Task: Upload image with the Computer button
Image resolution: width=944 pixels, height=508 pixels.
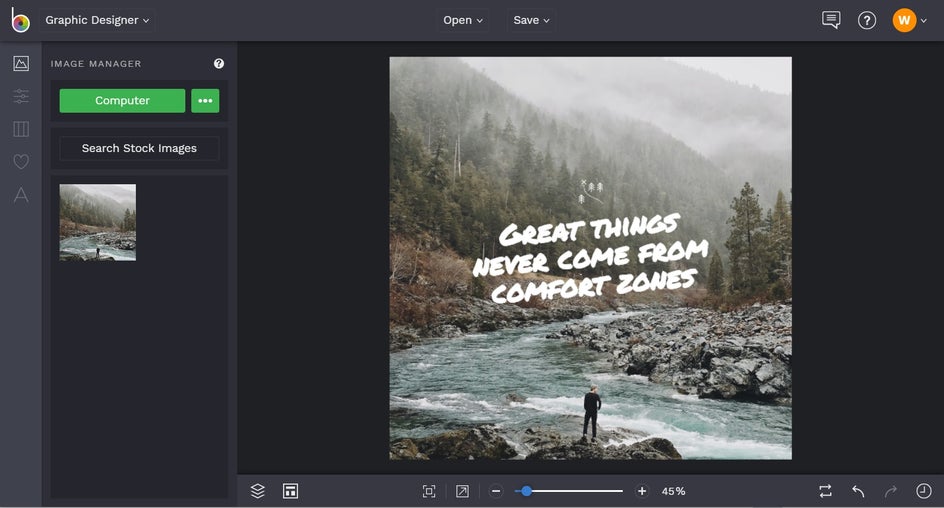Action: point(122,101)
